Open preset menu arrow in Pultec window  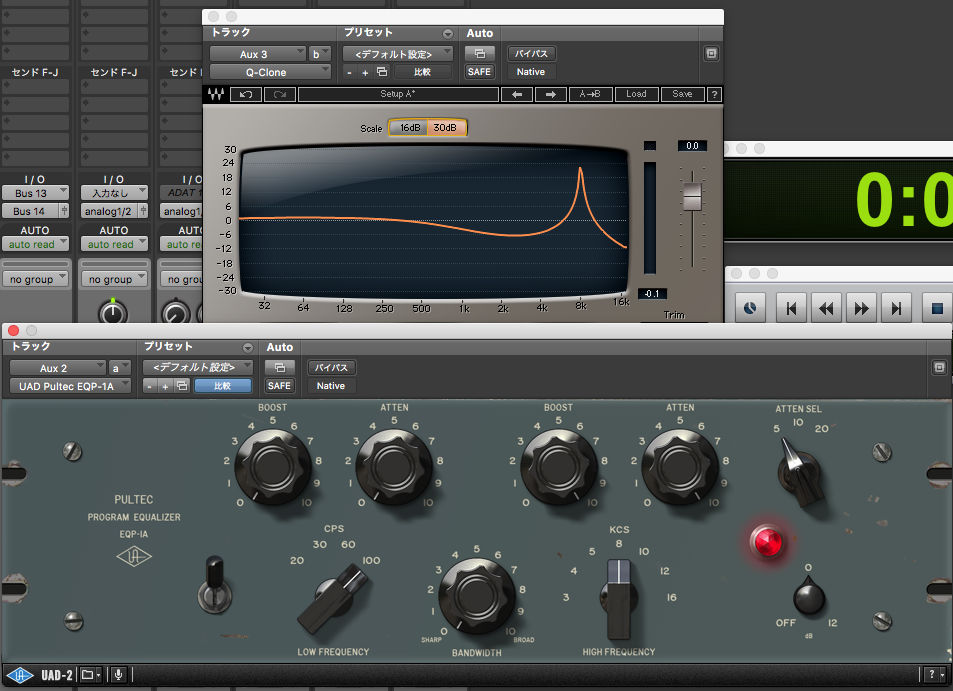248,348
